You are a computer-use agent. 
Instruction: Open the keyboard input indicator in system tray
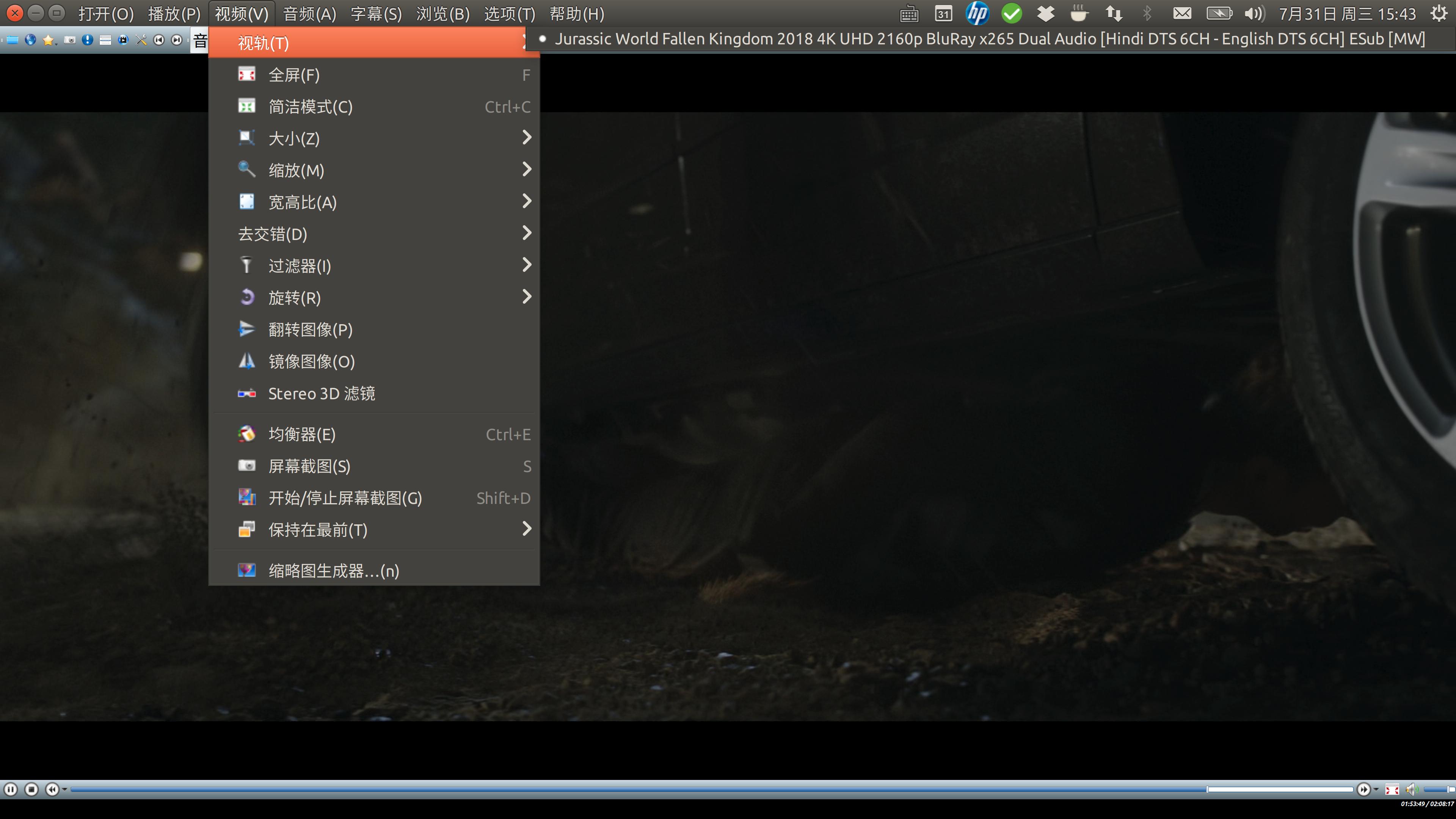[x=910, y=14]
